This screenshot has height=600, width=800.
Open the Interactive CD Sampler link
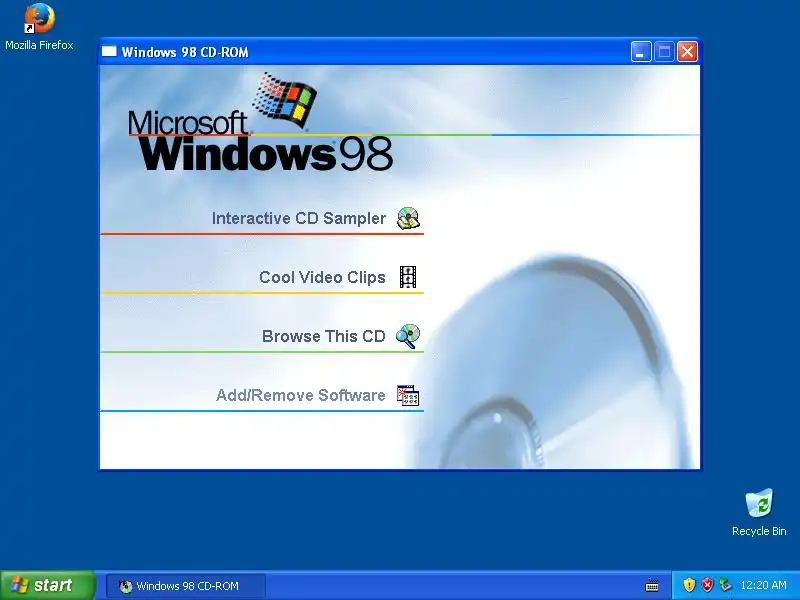(x=298, y=218)
